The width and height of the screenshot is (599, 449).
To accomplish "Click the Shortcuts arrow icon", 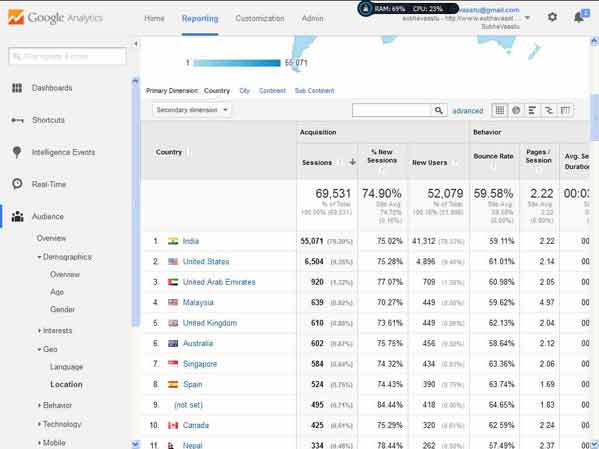I will [x=17, y=120].
